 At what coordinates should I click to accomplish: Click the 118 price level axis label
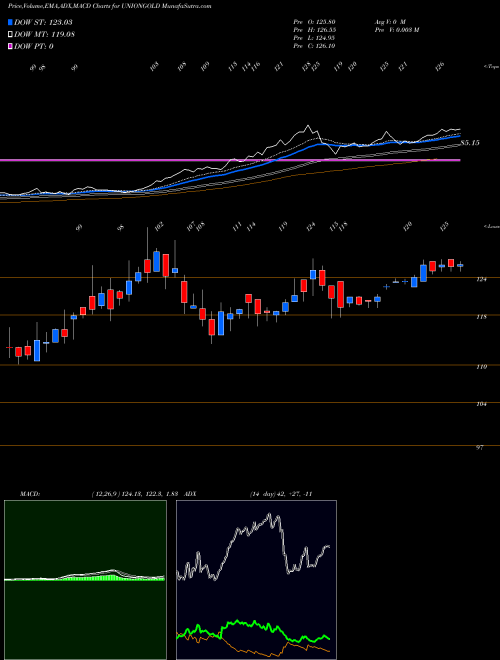tap(482, 317)
